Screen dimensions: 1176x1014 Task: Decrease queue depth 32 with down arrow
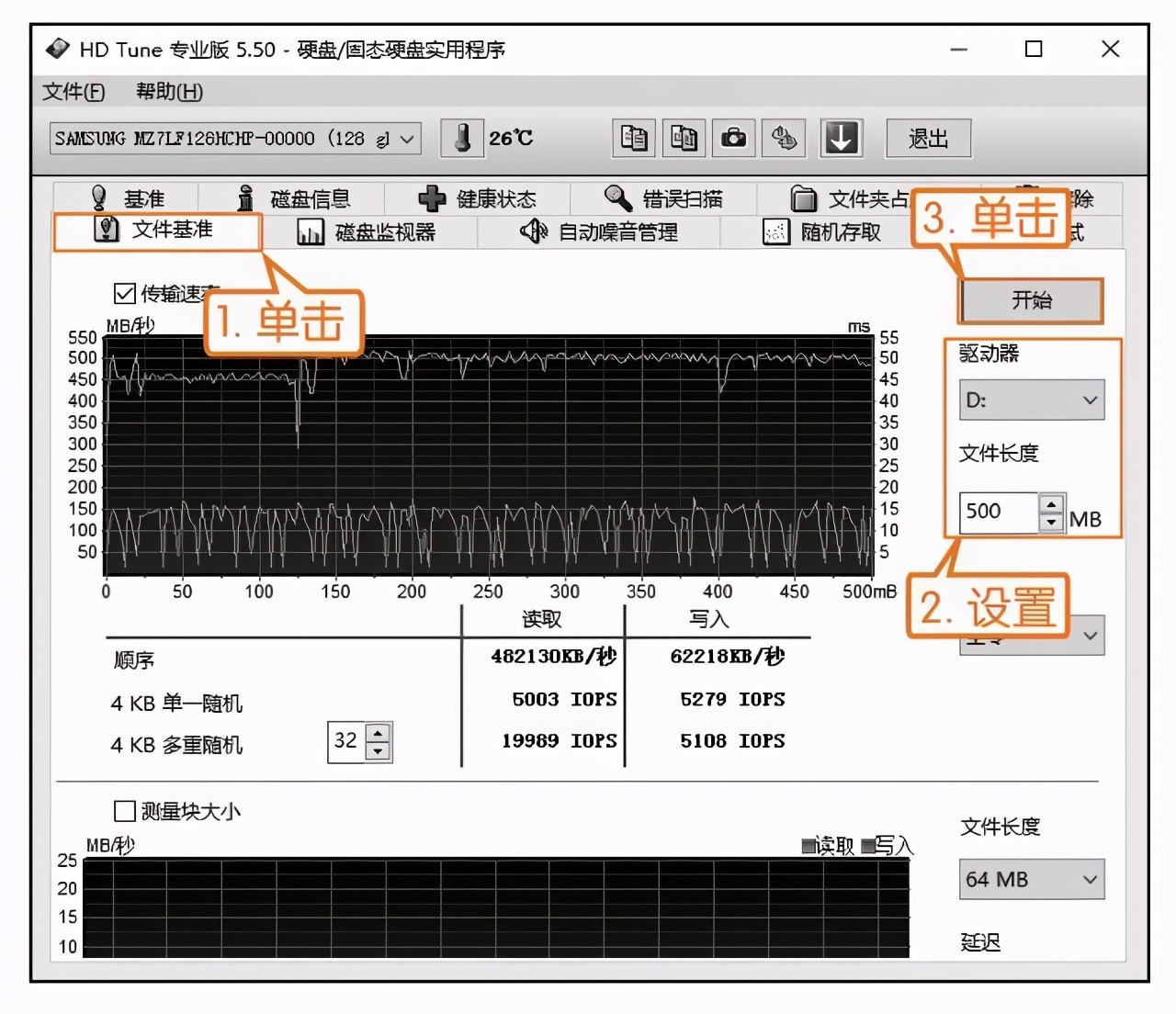point(378,751)
